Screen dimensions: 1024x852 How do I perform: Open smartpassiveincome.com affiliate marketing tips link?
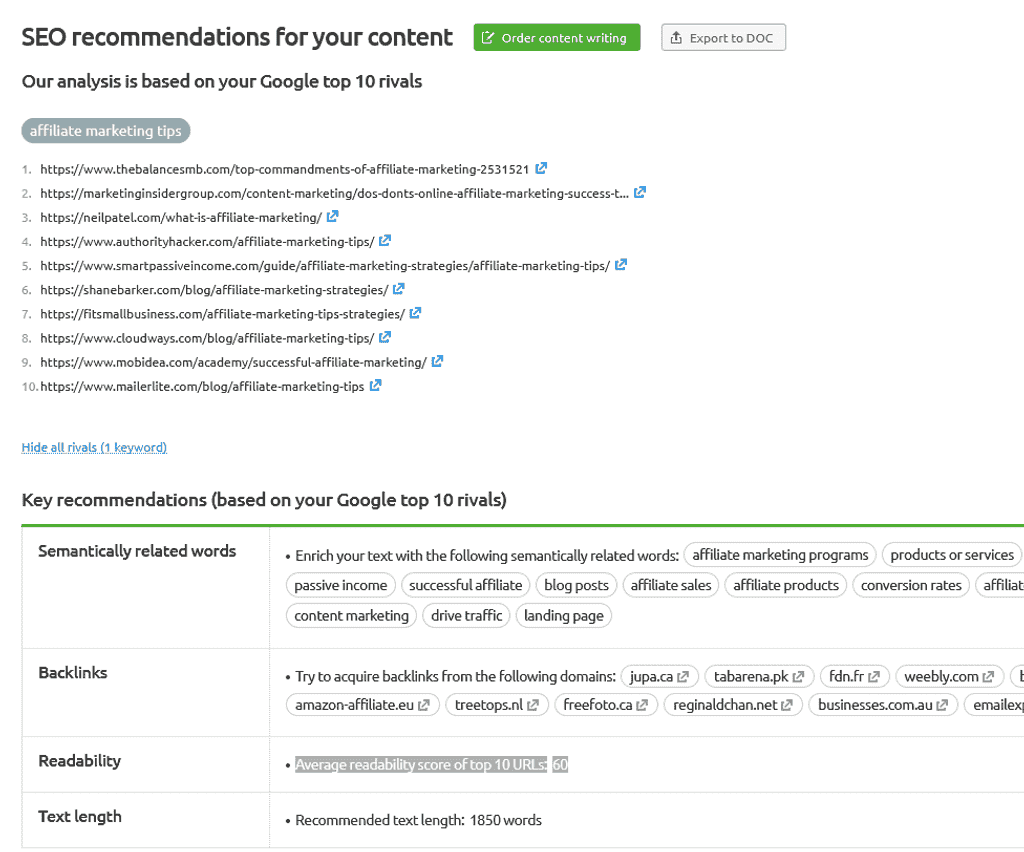coord(325,266)
